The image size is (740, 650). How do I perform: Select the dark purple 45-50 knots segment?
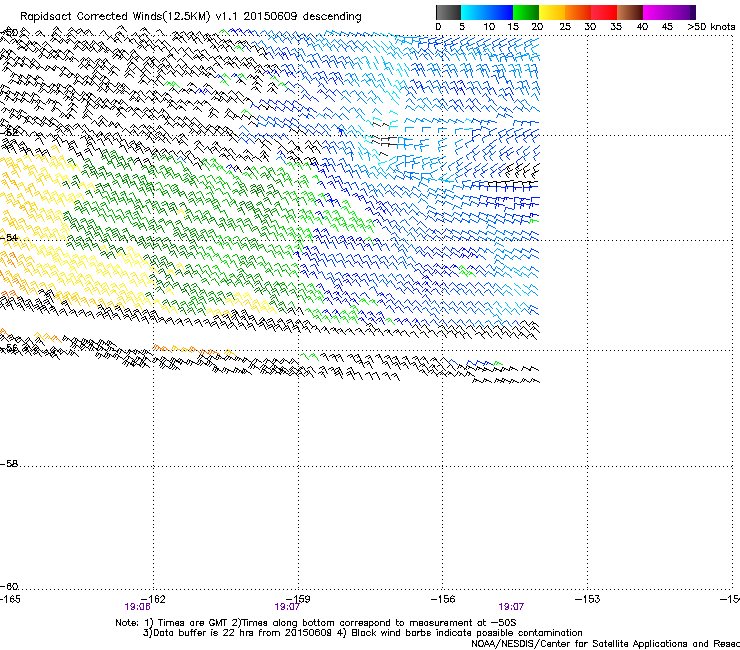[682, 12]
